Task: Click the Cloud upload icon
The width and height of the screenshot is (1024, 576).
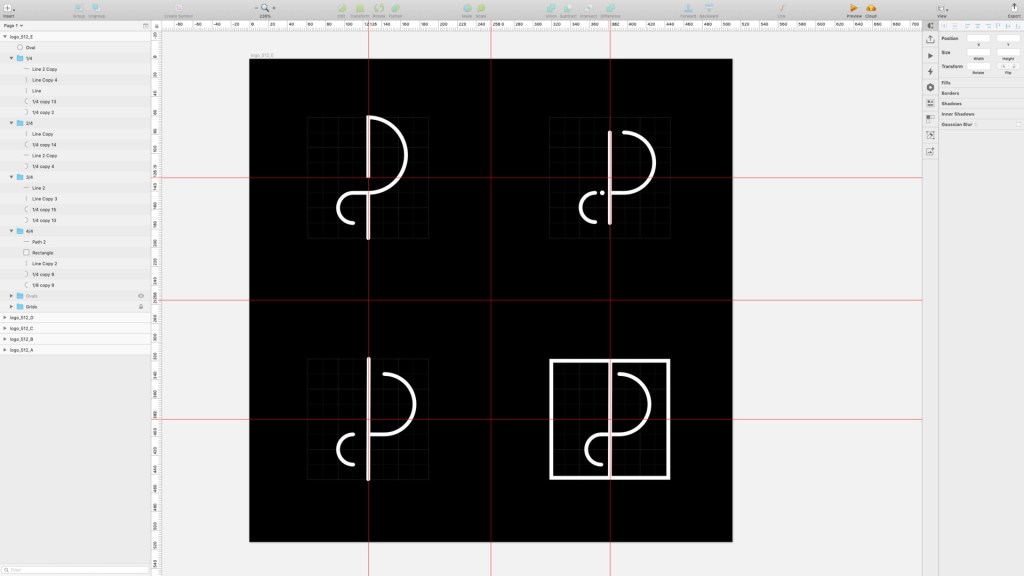Action: point(871,8)
